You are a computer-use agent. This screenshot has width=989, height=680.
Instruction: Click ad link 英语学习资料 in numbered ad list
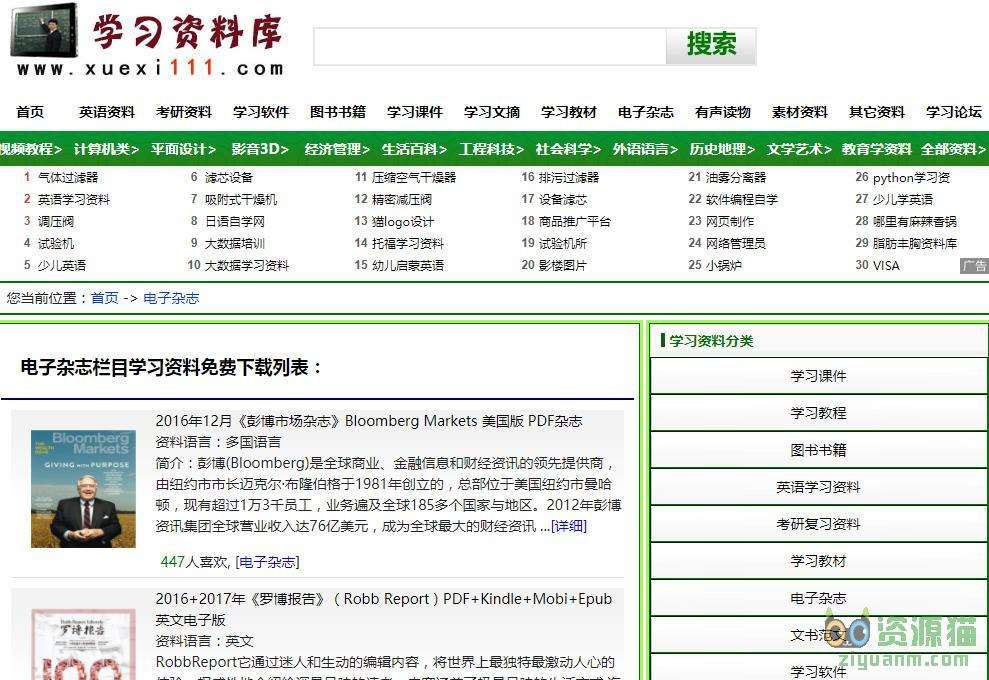pos(74,200)
